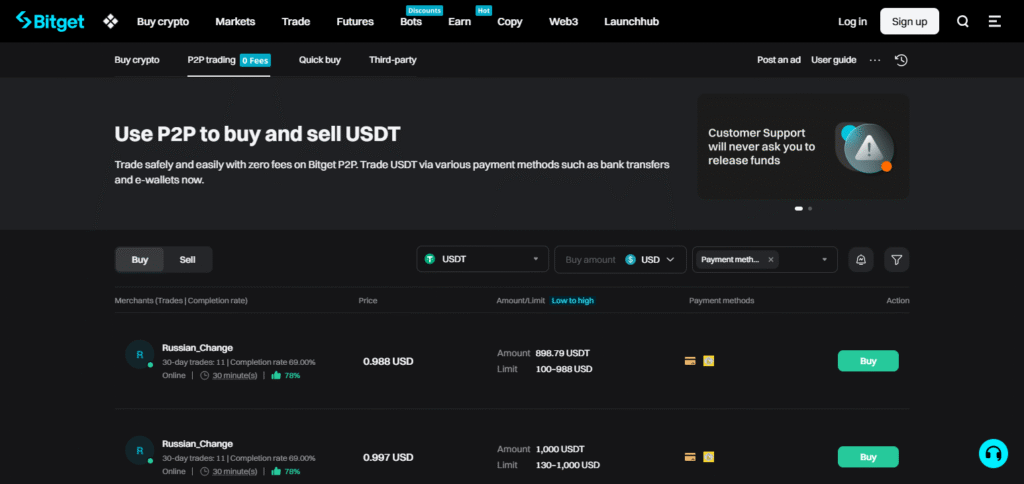This screenshot has width=1024, height=484.
Task: Open Russian_Change merchant name in 0.997 USD row
Action: click(x=197, y=444)
